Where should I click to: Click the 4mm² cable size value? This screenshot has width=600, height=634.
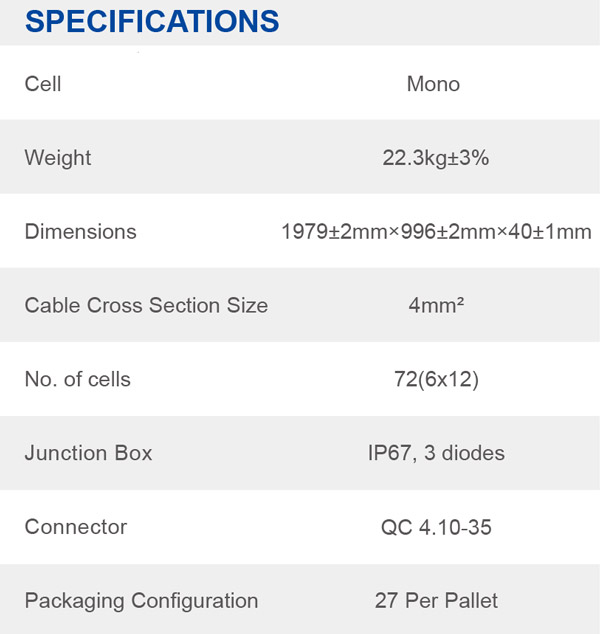tap(435, 306)
